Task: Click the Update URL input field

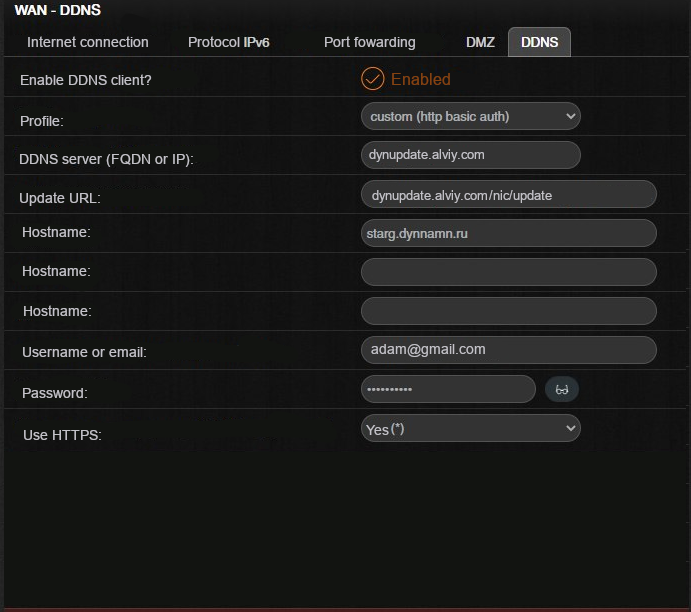Action: (509, 194)
